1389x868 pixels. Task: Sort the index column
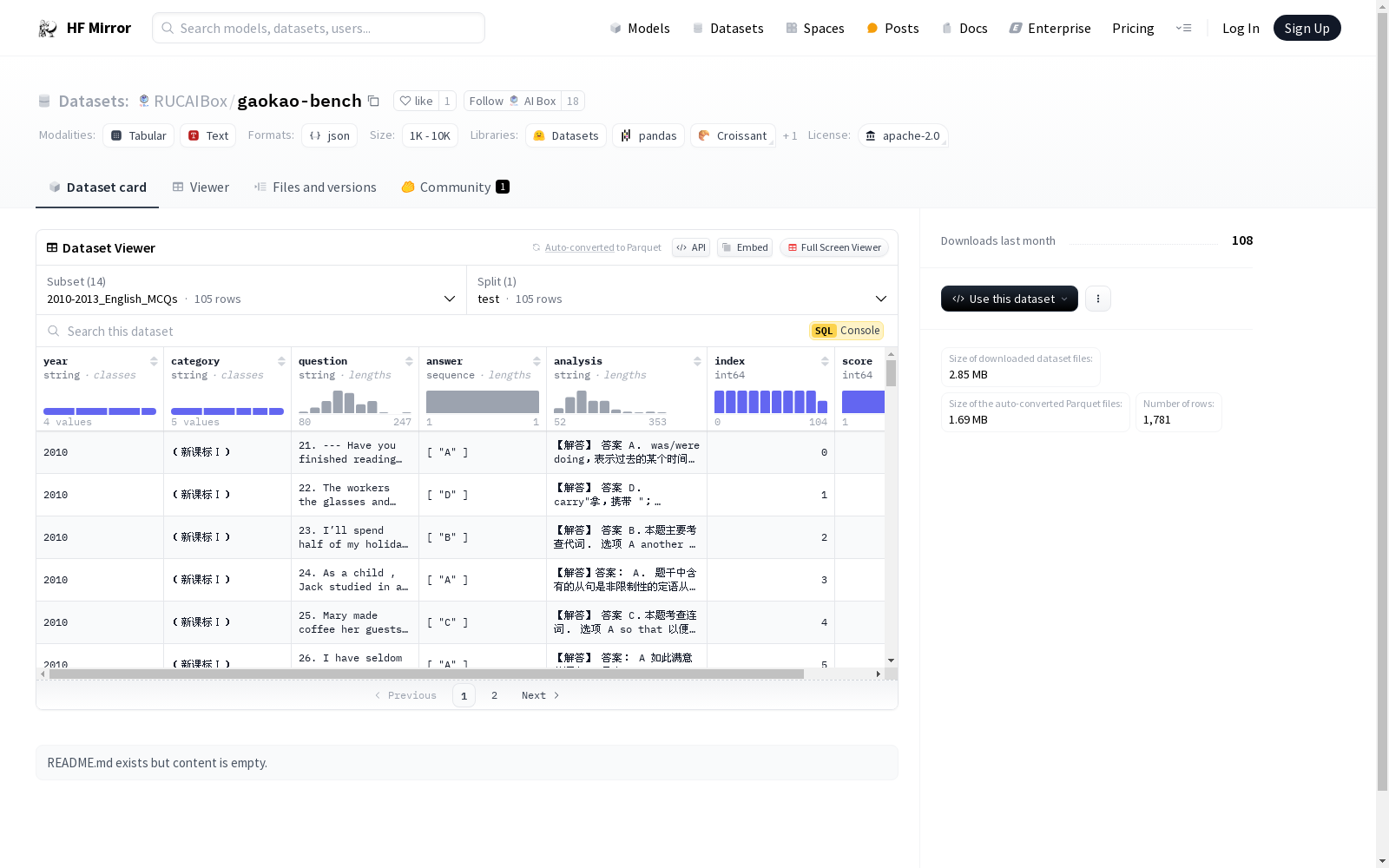825,361
